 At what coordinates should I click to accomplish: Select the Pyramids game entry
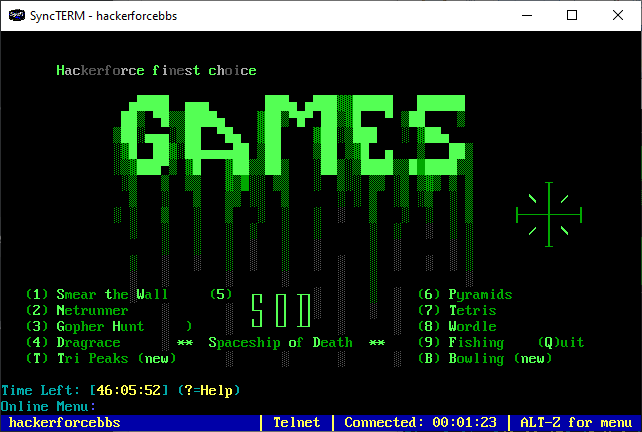(x=464, y=295)
